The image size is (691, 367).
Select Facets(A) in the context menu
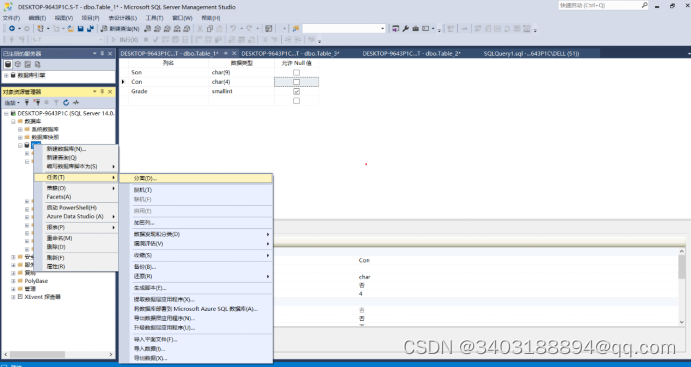pos(76,197)
